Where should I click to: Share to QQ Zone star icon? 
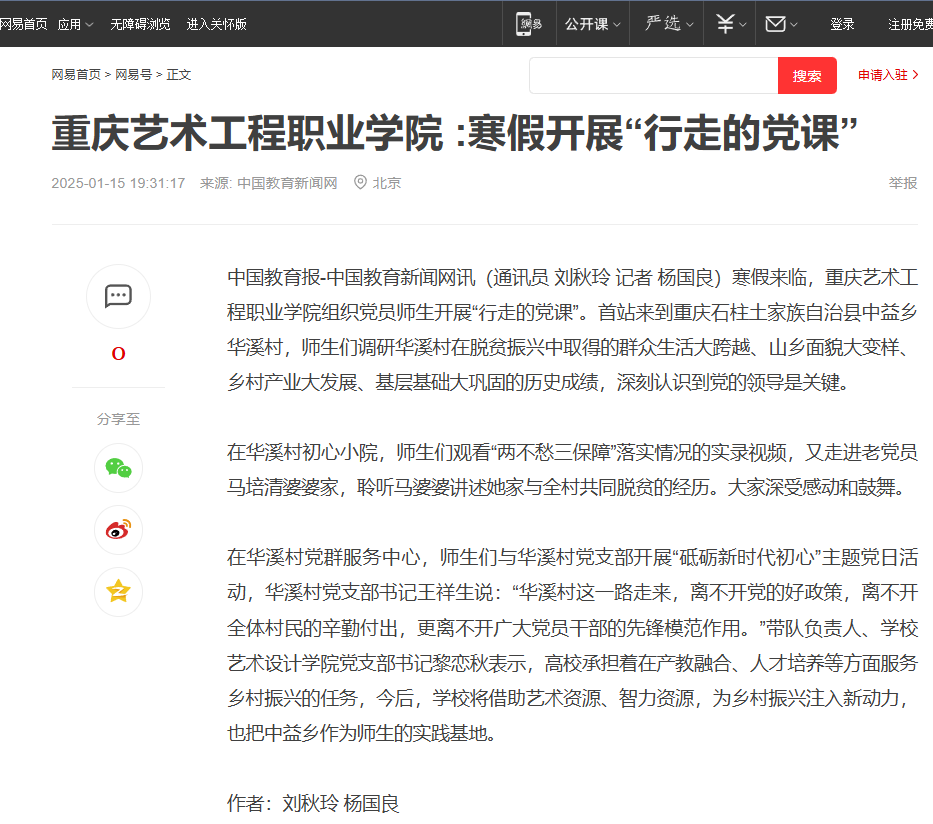[118, 591]
